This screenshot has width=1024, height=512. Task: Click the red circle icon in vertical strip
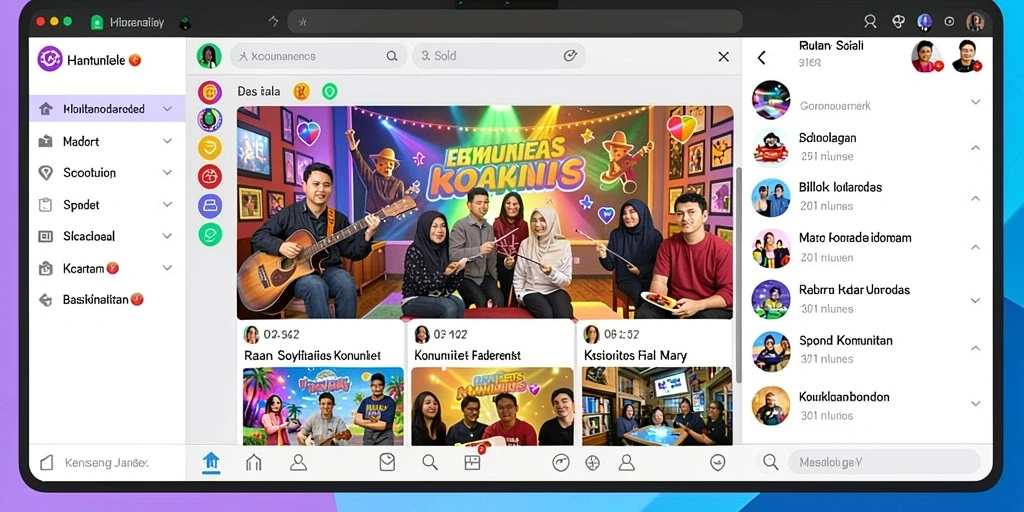[x=210, y=176]
